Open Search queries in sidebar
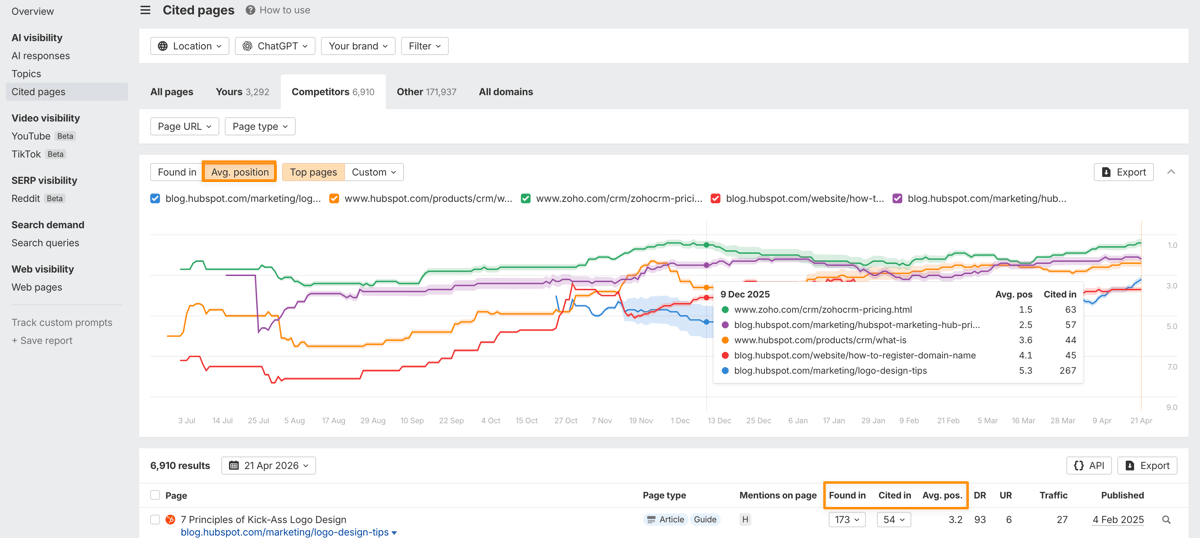 tap(45, 243)
